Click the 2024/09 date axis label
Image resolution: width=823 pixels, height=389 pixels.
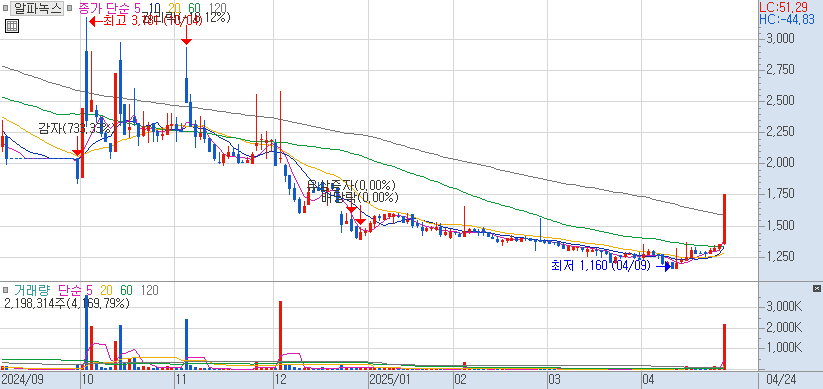pos(22,379)
